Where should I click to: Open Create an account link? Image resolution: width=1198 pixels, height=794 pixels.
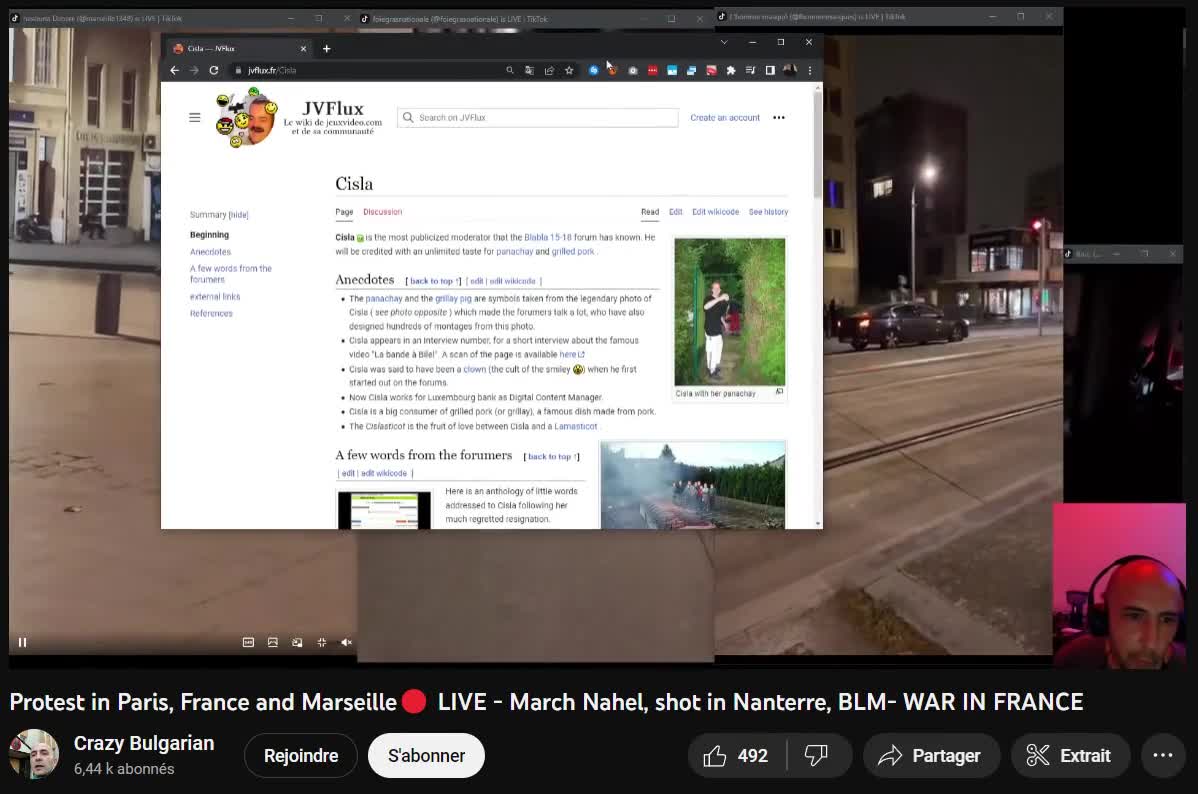click(x=725, y=117)
